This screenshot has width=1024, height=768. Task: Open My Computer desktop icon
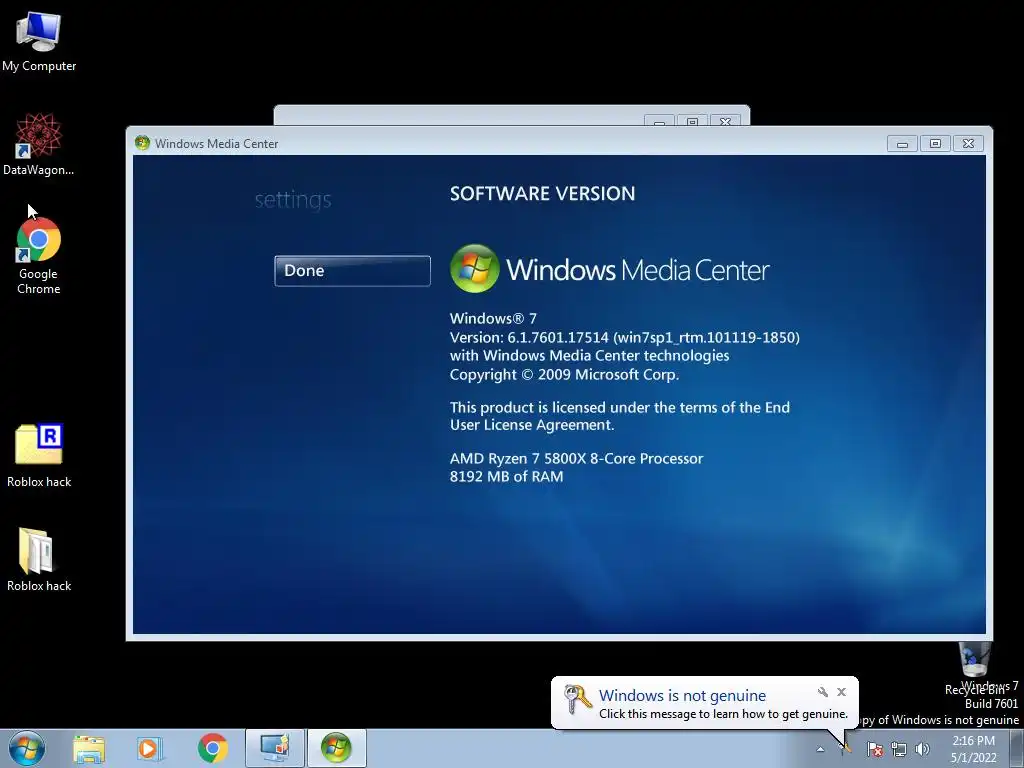[x=39, y=40]
